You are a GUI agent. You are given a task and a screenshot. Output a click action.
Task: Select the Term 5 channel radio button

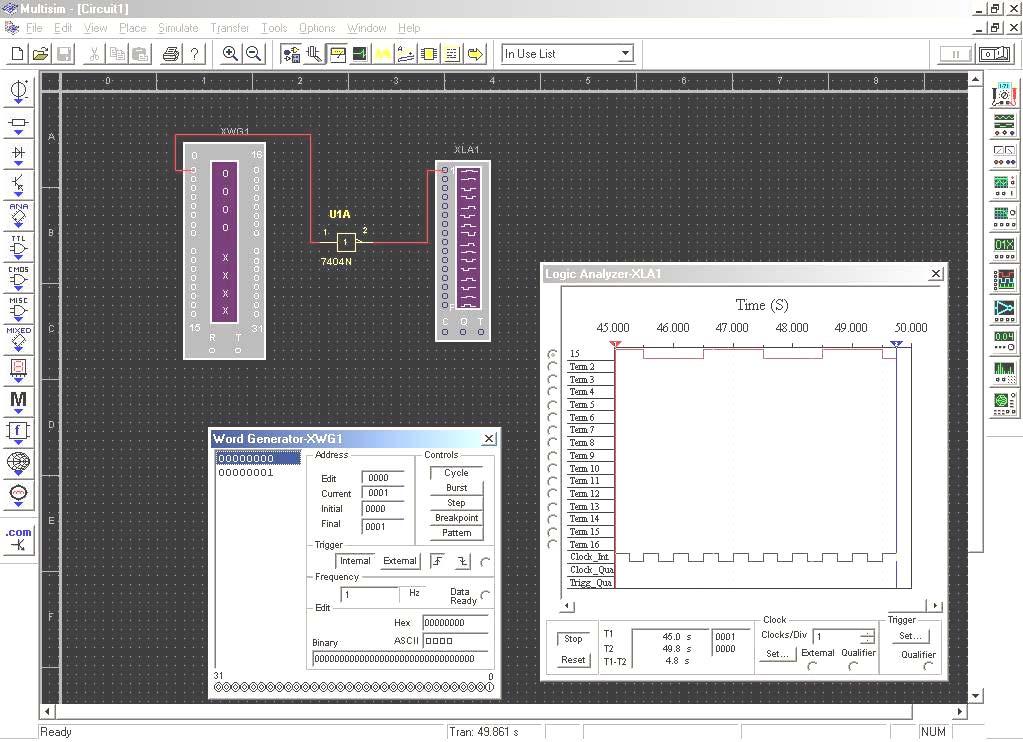[553, 405]
